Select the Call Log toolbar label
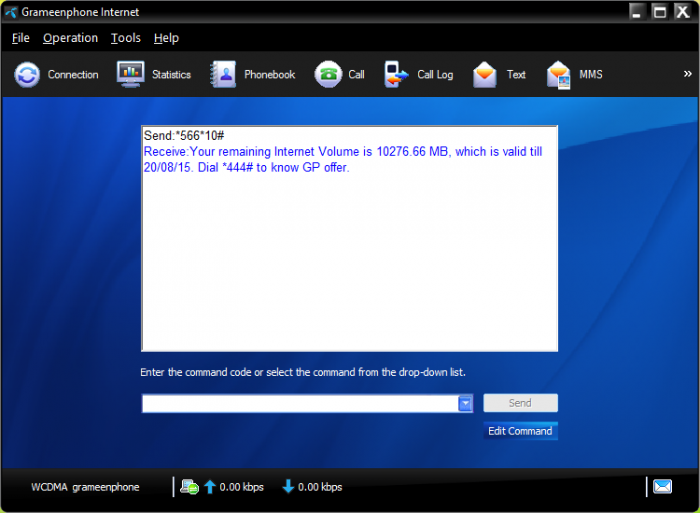Viewport: 700px width, 513px height. pos(435,75)
